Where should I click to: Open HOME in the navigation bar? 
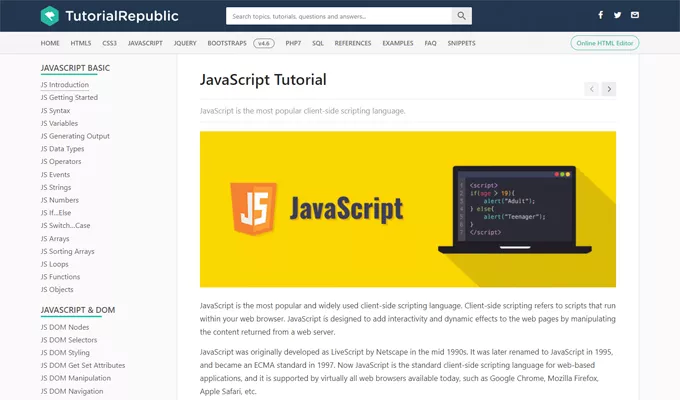(50, 43)
